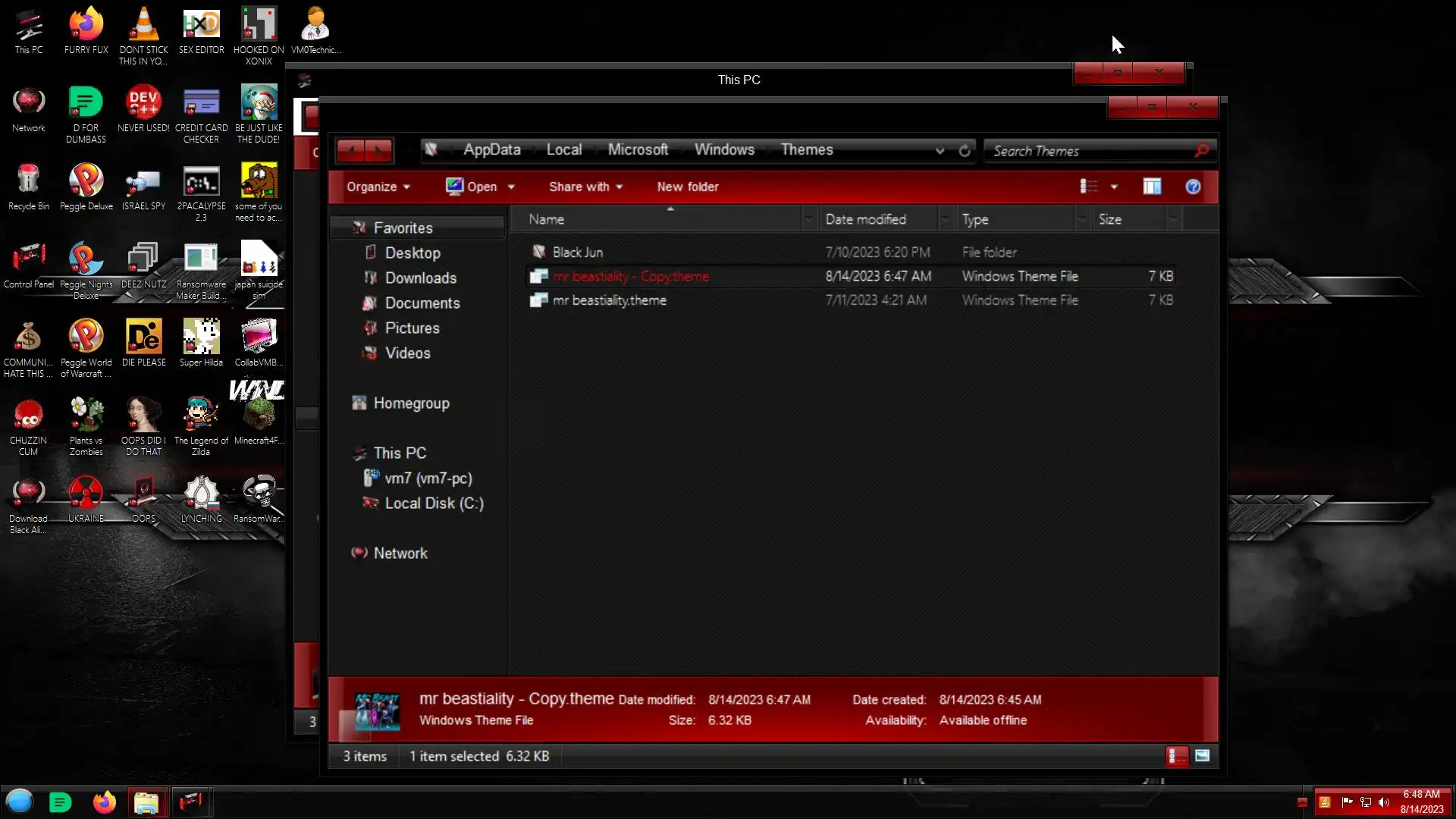Switch to large icons view in status bar
The image size is (1456, 819).
(x=1203, y=756)
